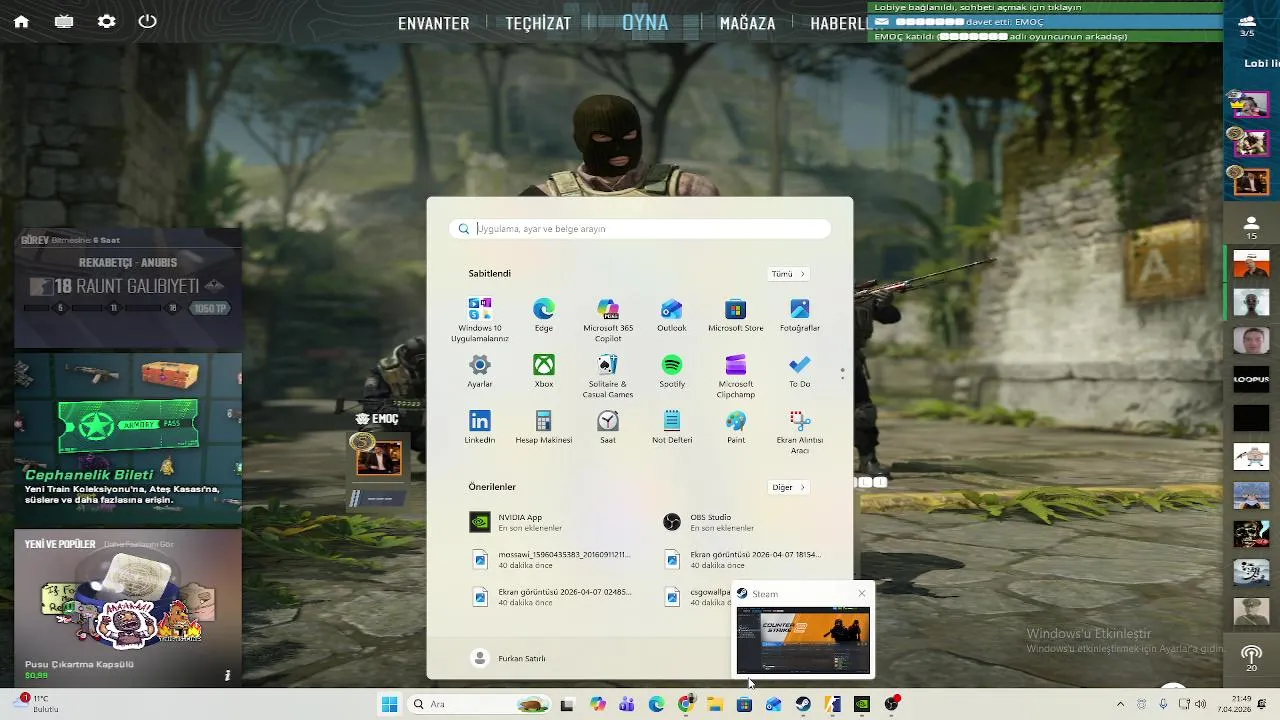This screenshot has width=1280, height=720.
Task: Click Cephanelik Bileti armory pass banner
Action: click(x=128, y=439)
